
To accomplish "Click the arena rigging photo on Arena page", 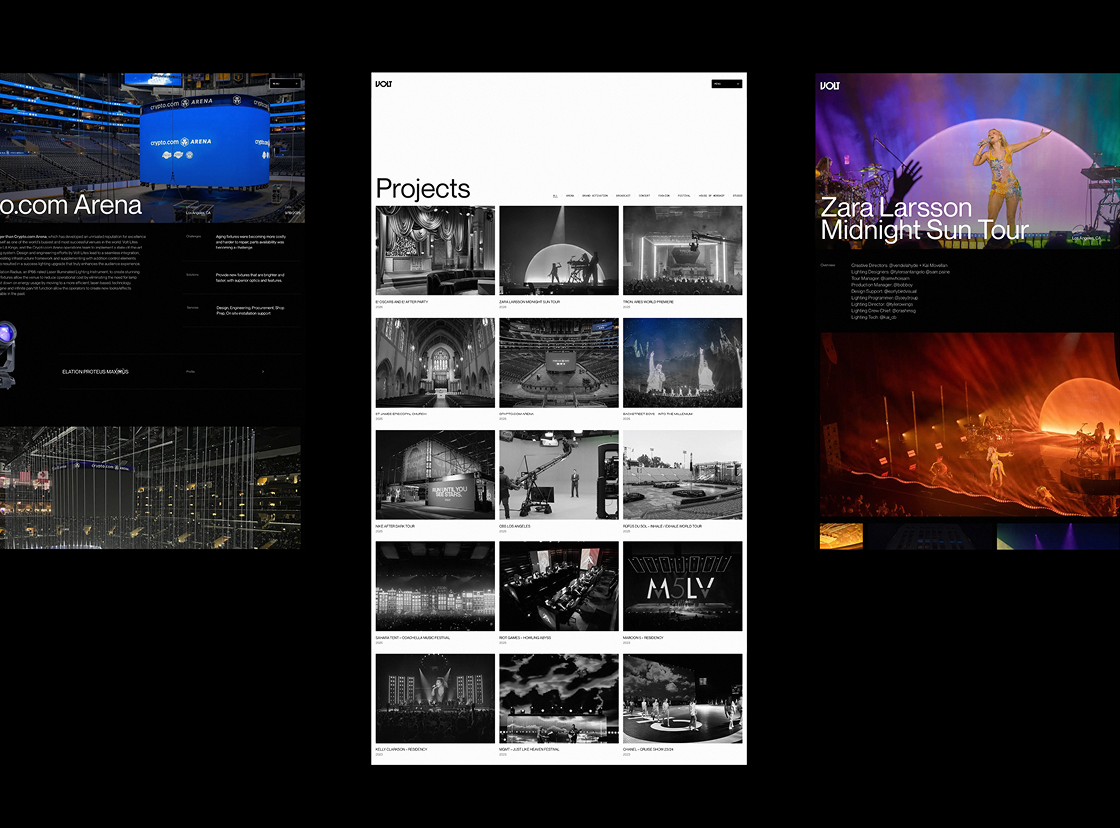I will pyautogui.click(x=150, y=488).
